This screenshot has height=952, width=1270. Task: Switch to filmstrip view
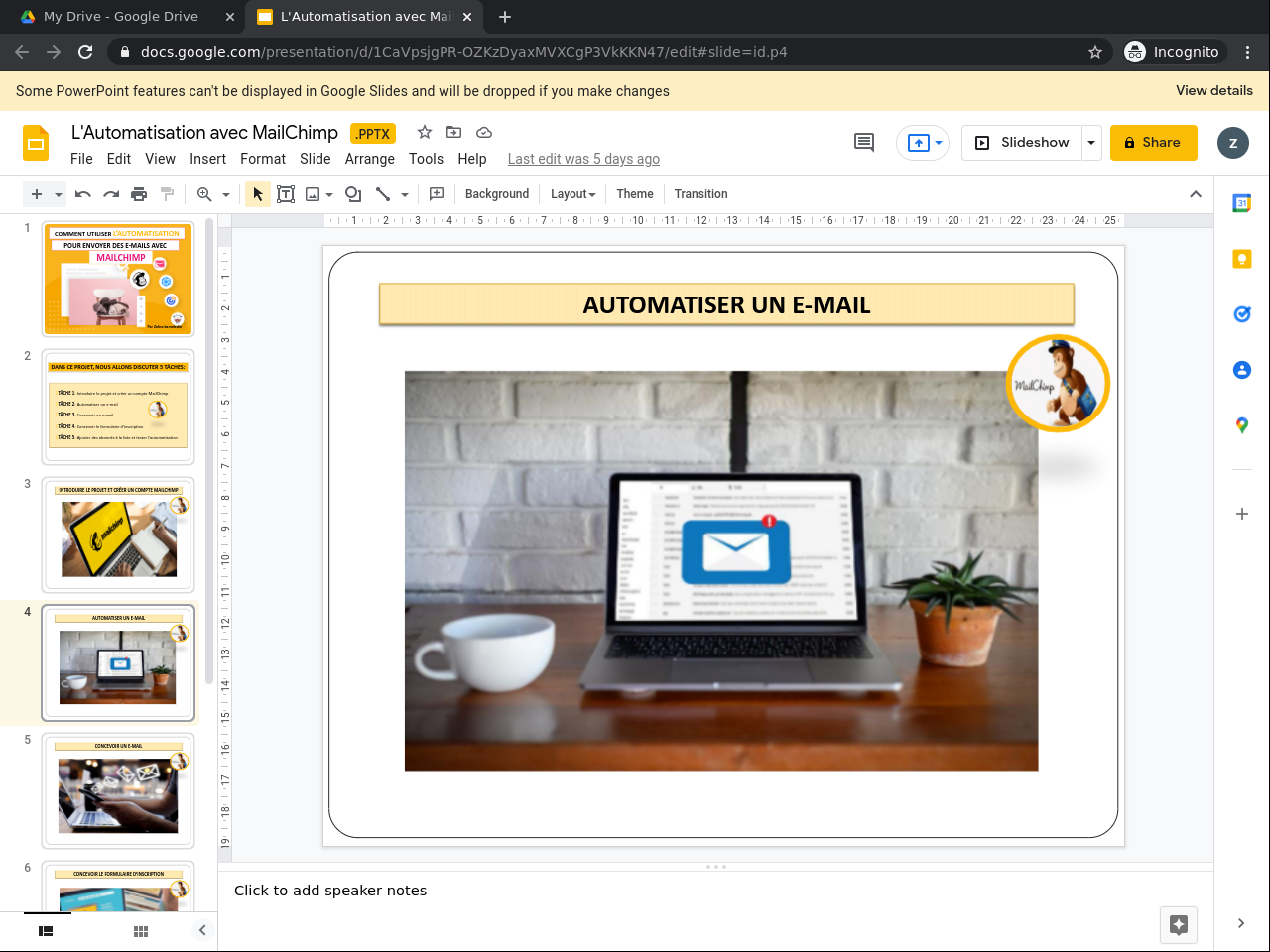[x=46, y=931]
